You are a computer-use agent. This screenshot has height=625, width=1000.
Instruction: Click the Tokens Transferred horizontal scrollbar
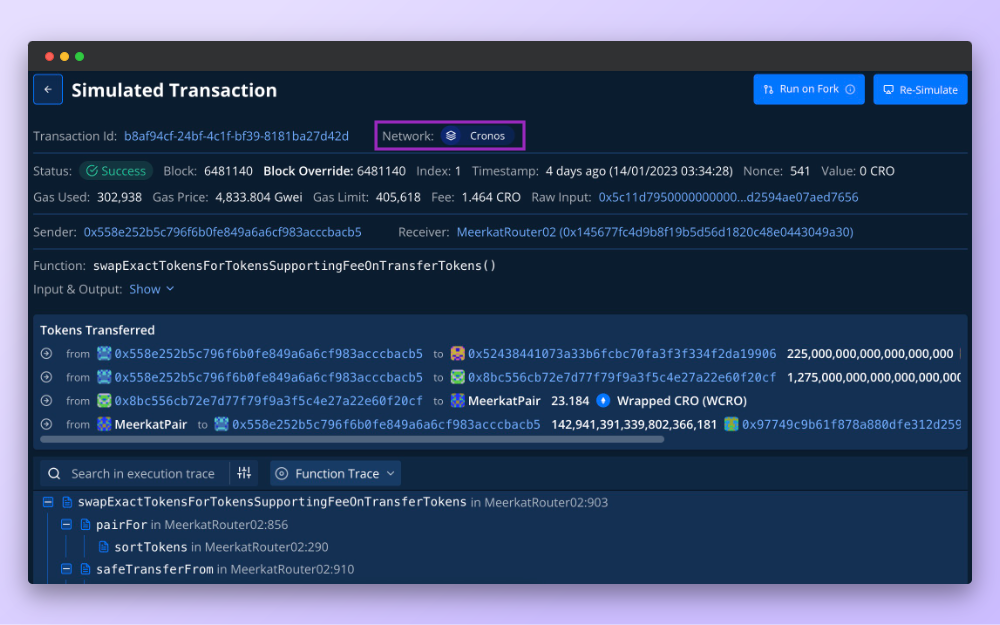pos(352,439)
